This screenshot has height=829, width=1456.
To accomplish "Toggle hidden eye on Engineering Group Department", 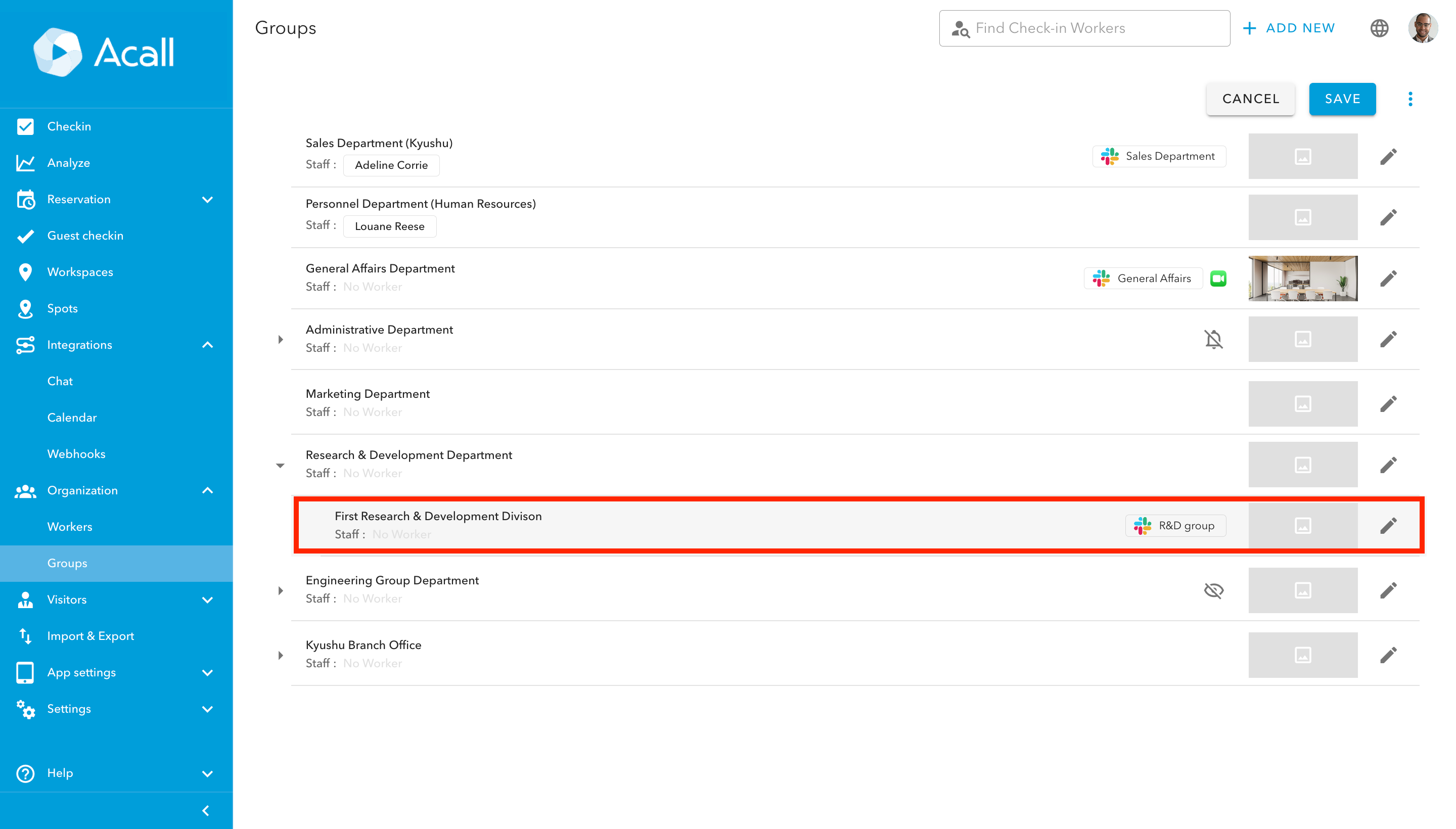I will click(x=1213, y=590).
